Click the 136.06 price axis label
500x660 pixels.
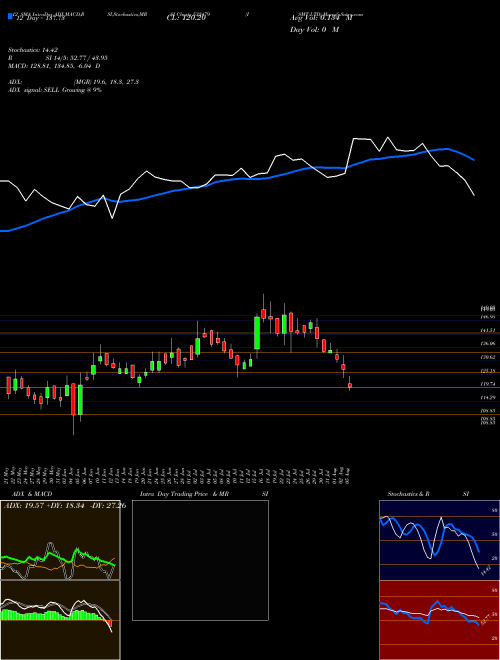[488, 344]
